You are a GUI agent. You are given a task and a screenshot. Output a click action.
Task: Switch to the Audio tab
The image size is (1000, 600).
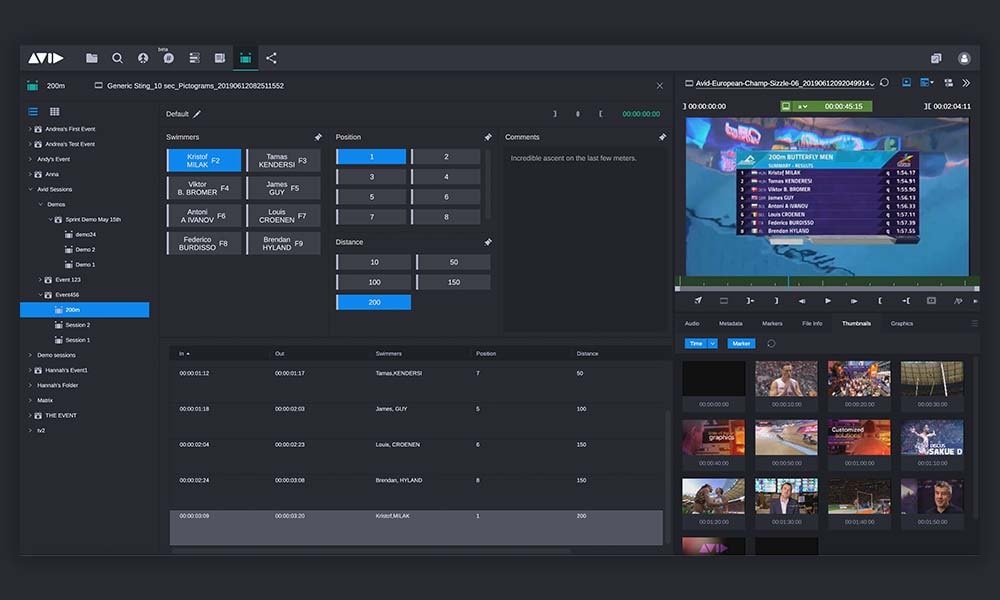pyautogui.click(x=692, y=323)
